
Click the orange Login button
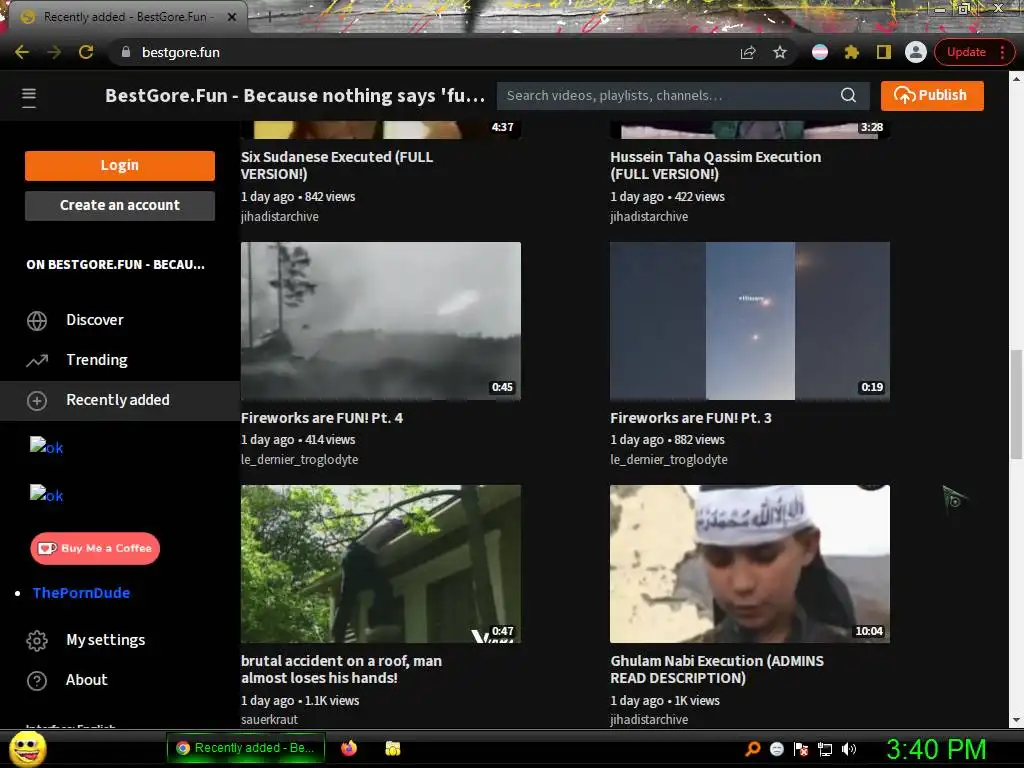coord(120,165)
